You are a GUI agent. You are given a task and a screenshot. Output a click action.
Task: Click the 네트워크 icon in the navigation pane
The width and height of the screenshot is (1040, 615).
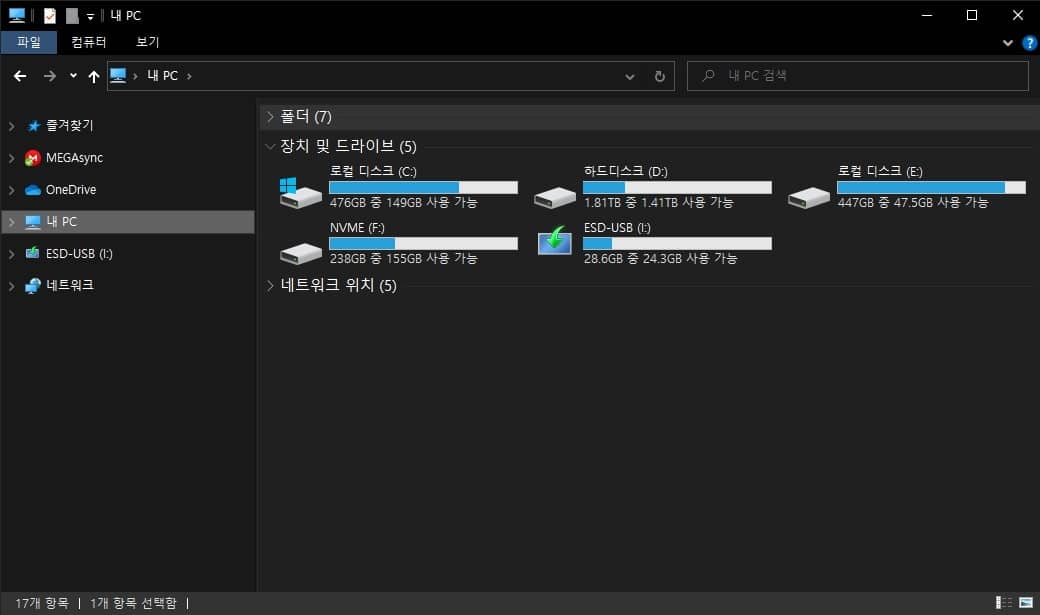point(32,285)
